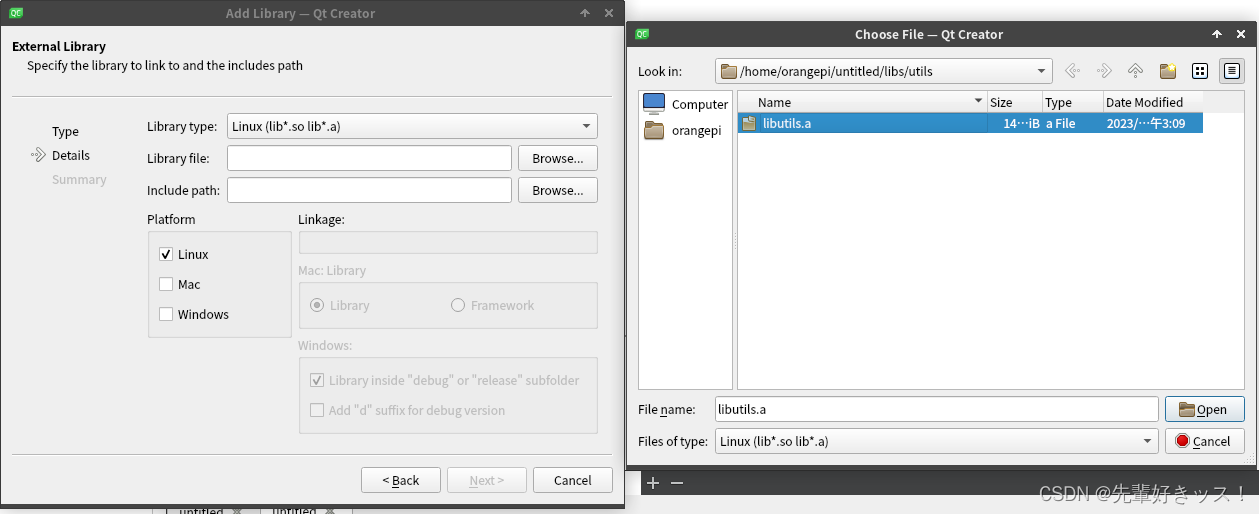Toggle Library inside debug or release subfolder
Viewport: 1259px width, 514px height.
[317, 380]
